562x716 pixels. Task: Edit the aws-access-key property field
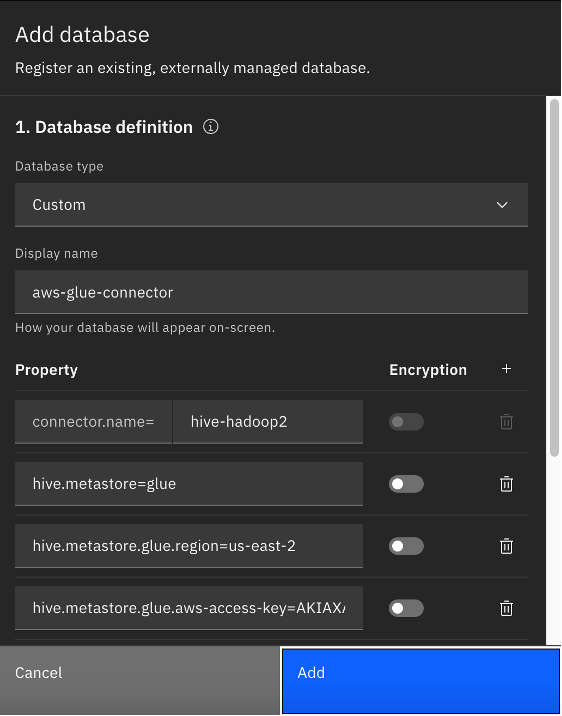[x=189, y=608]
